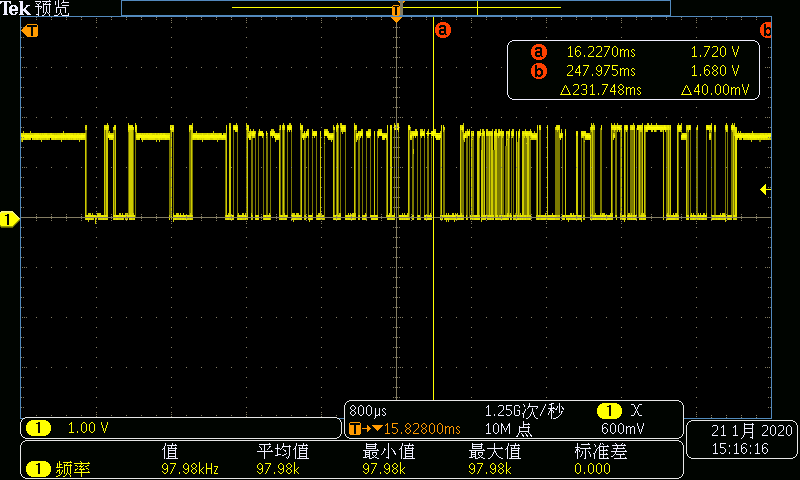Click the trigger position marker T at top
Image resolution: width=800 pixels, height=480 pixels.
(x=396, y=12)
